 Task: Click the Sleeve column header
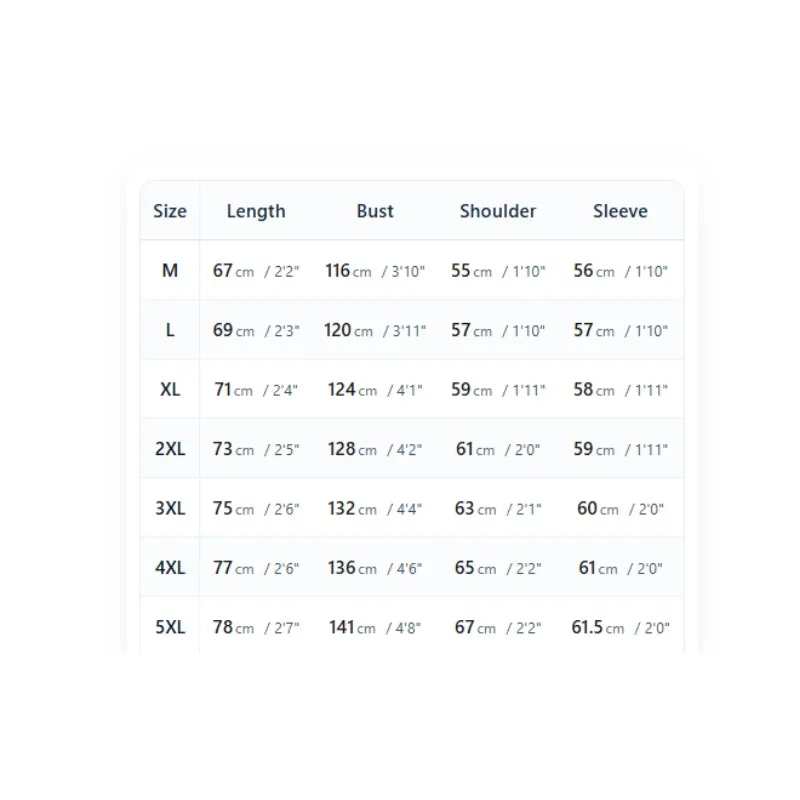point(620,211)
